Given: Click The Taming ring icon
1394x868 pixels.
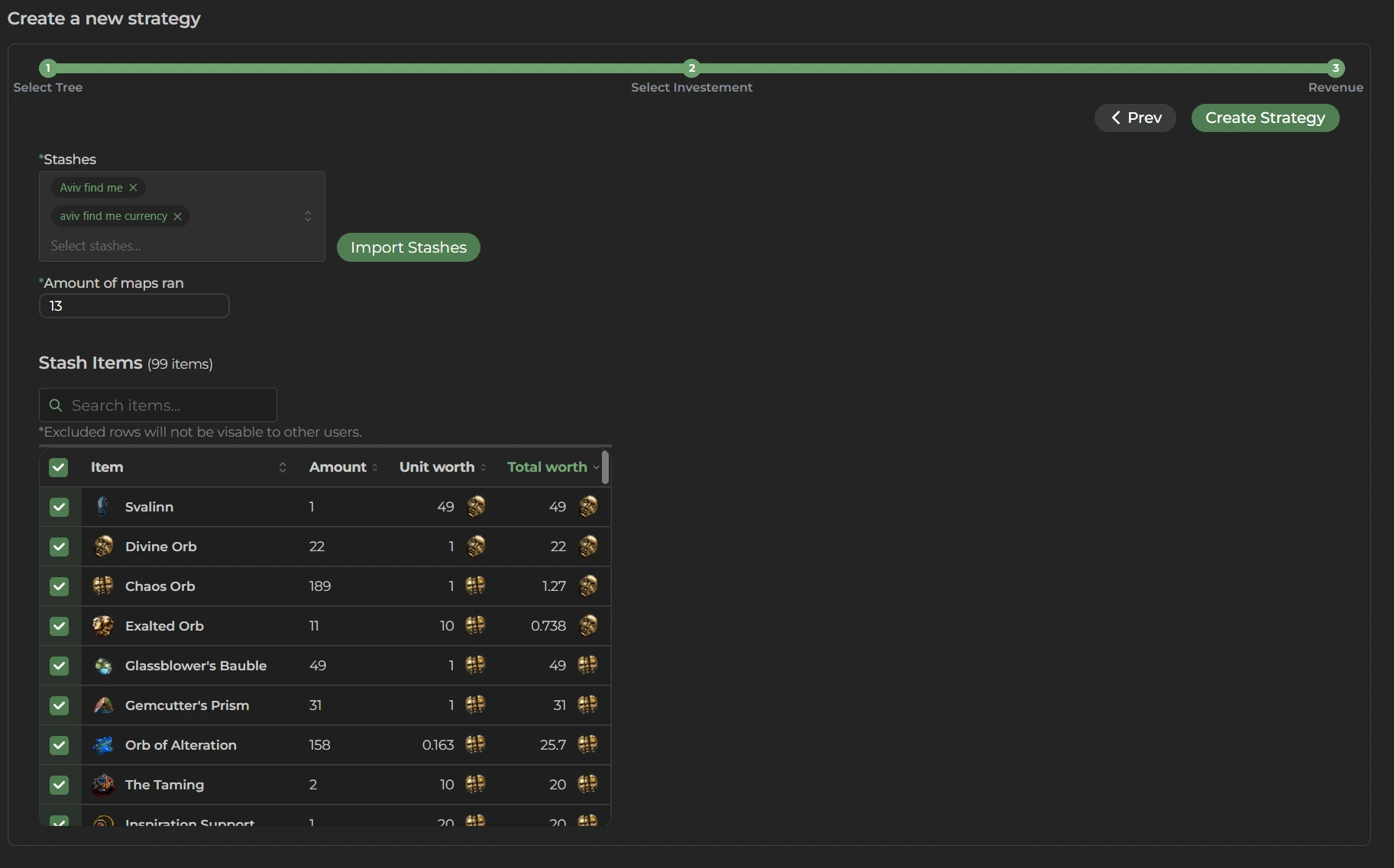Looking at the screenshot, I should click(x=103, y=785).
